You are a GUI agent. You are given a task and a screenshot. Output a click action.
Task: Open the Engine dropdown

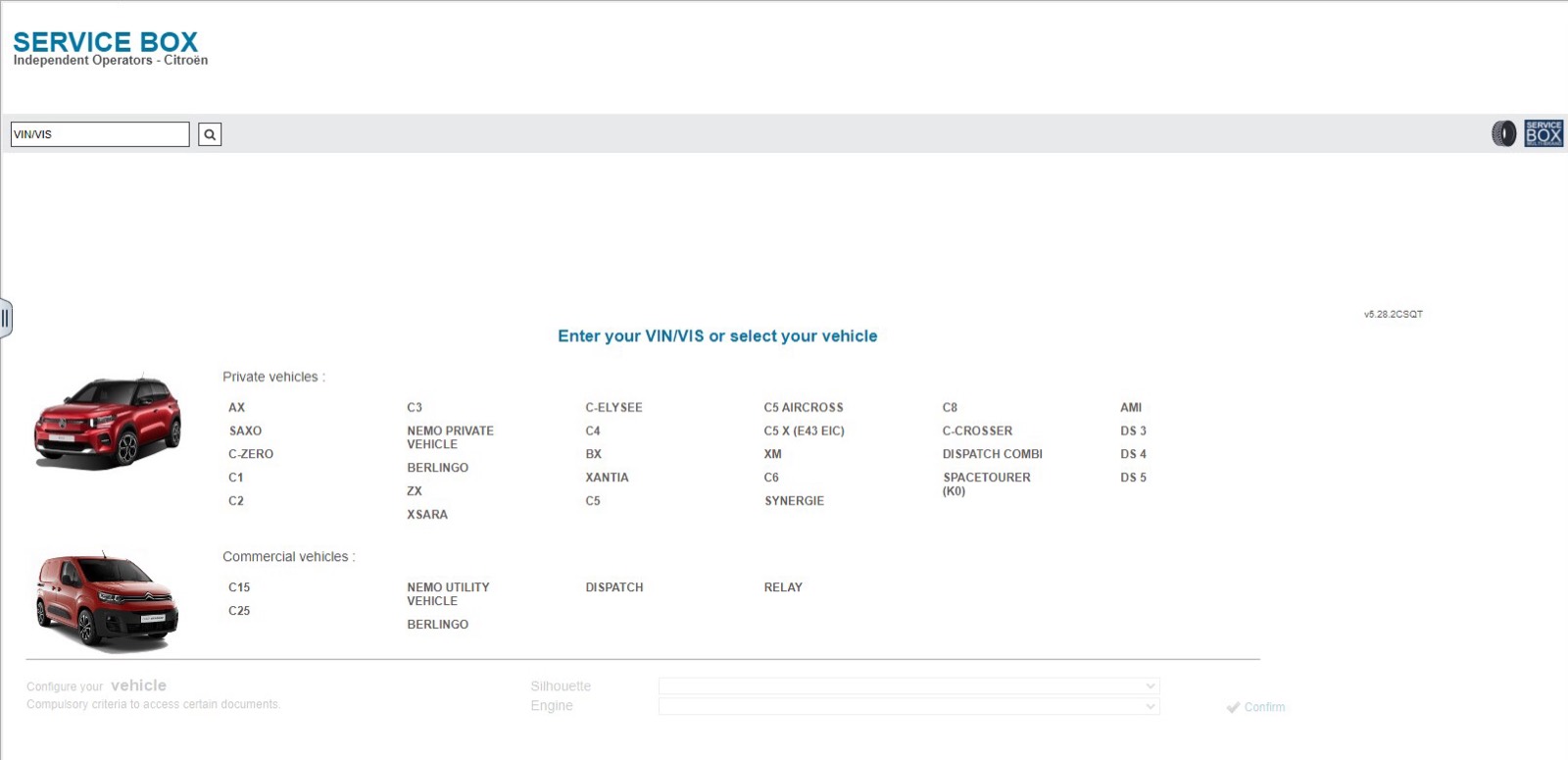click(x=908, y=706)
